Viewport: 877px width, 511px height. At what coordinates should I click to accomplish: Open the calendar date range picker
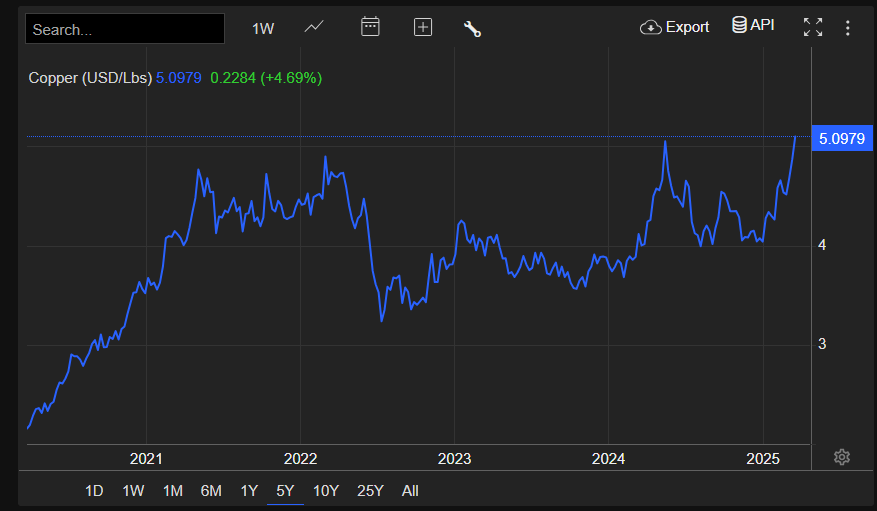point(370,27)
